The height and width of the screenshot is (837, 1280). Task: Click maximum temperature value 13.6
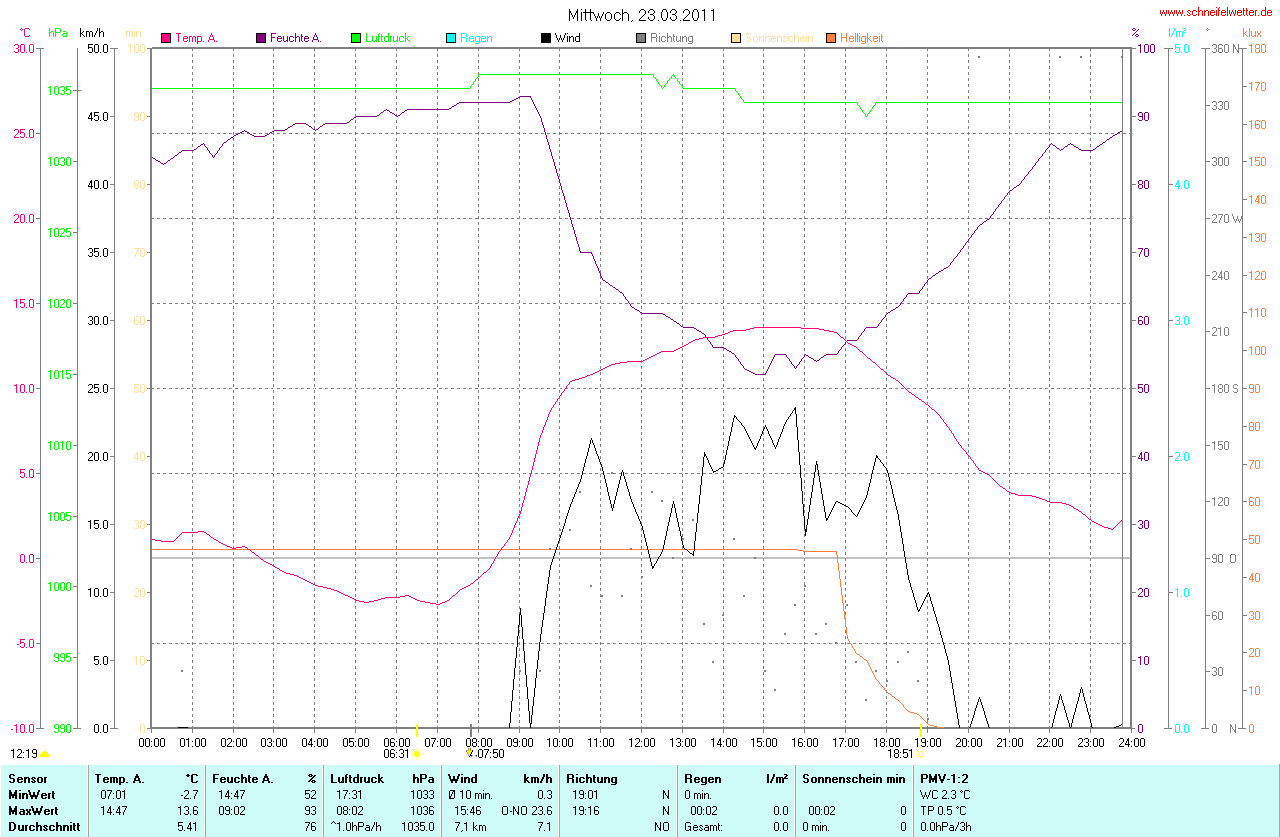189,810
